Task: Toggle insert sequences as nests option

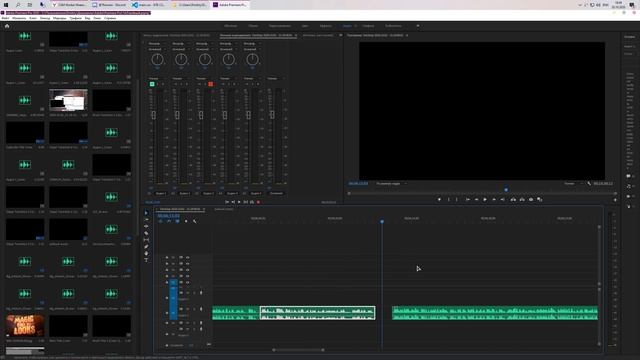Action: click(x=160, y=221)
